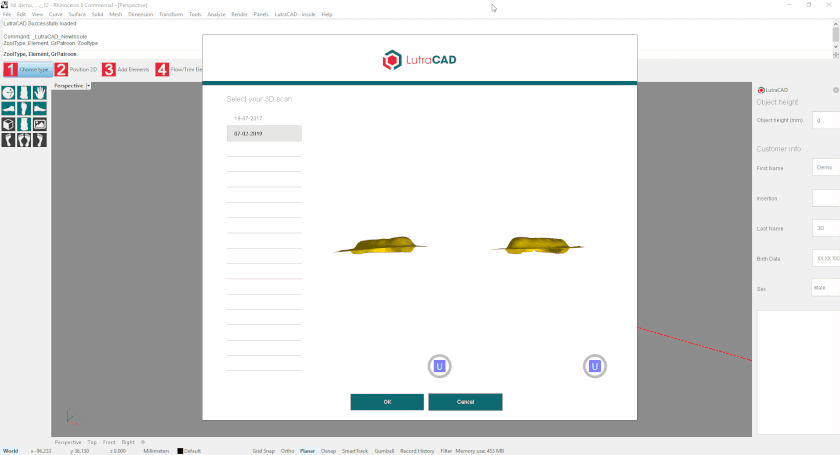Open the Curve menu
Viewport: 840px width, 455px height.
point(56,14)
